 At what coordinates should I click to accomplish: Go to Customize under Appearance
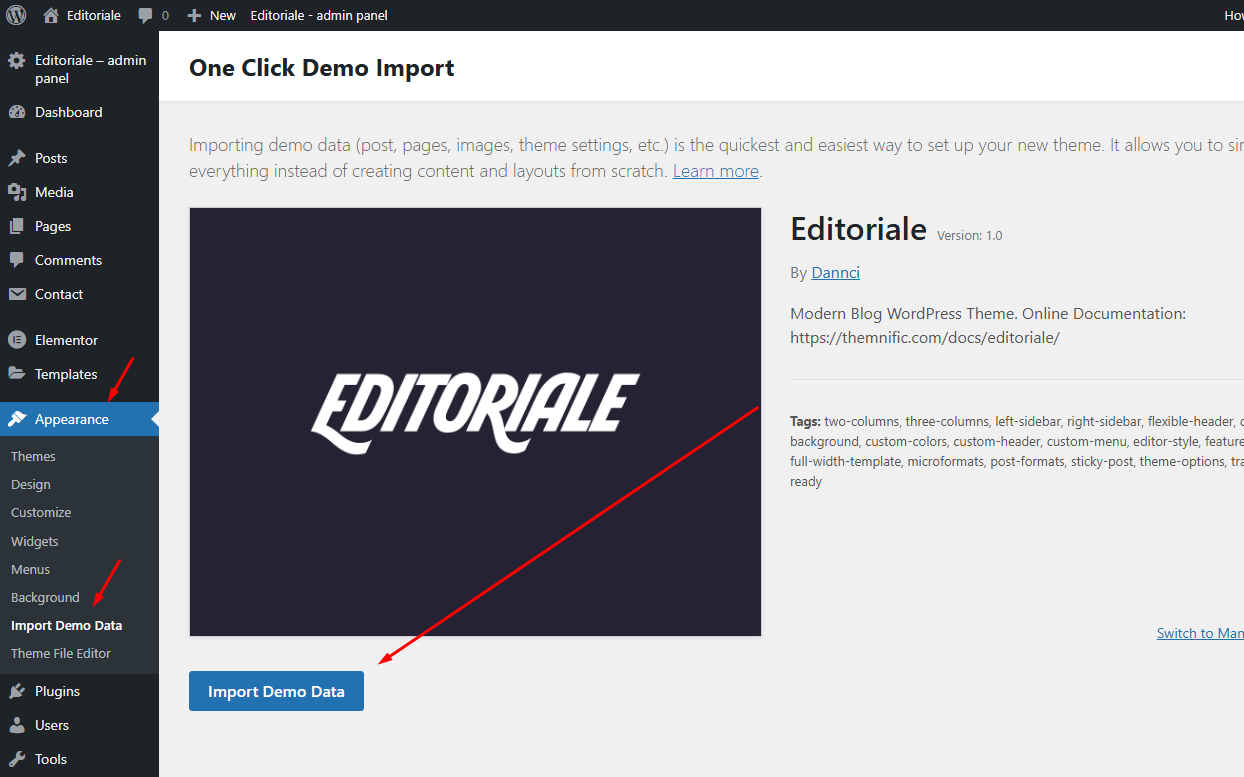point(41,512)
